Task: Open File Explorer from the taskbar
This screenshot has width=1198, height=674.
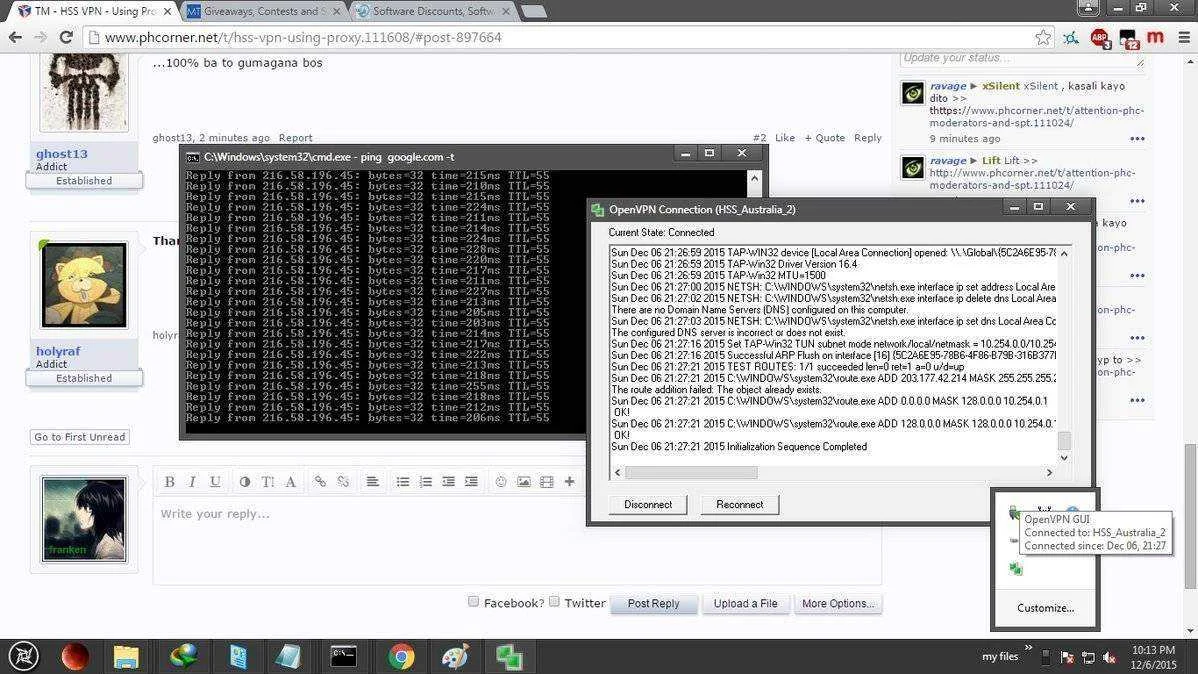Action: pos(127,657)
